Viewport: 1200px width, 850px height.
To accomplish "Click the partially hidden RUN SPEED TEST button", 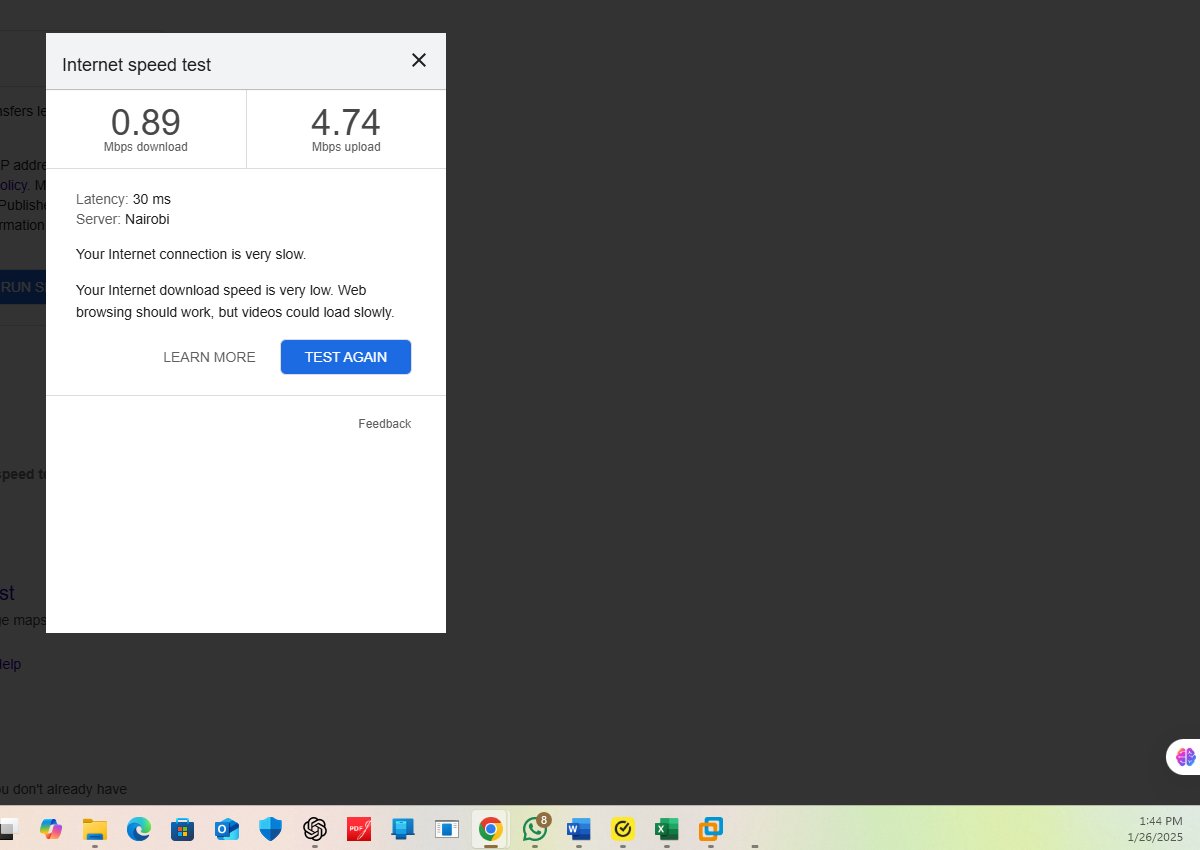I will tap(22, 287).
